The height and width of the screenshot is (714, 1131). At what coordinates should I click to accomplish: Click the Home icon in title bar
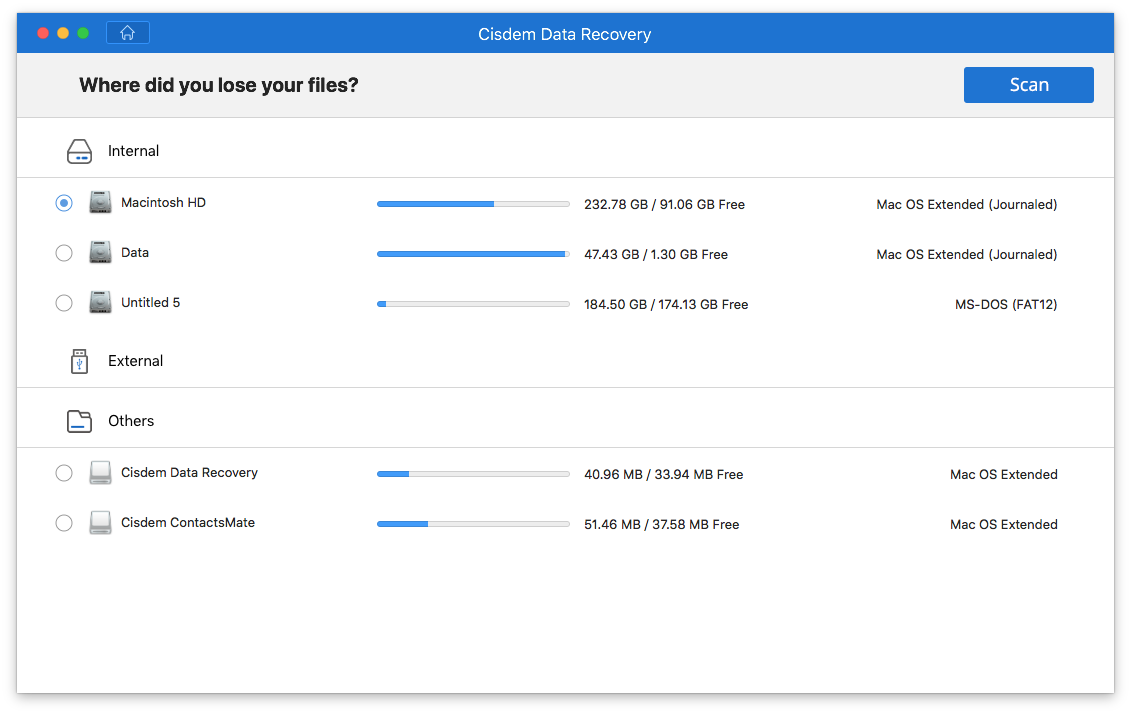tap(128, 33)
